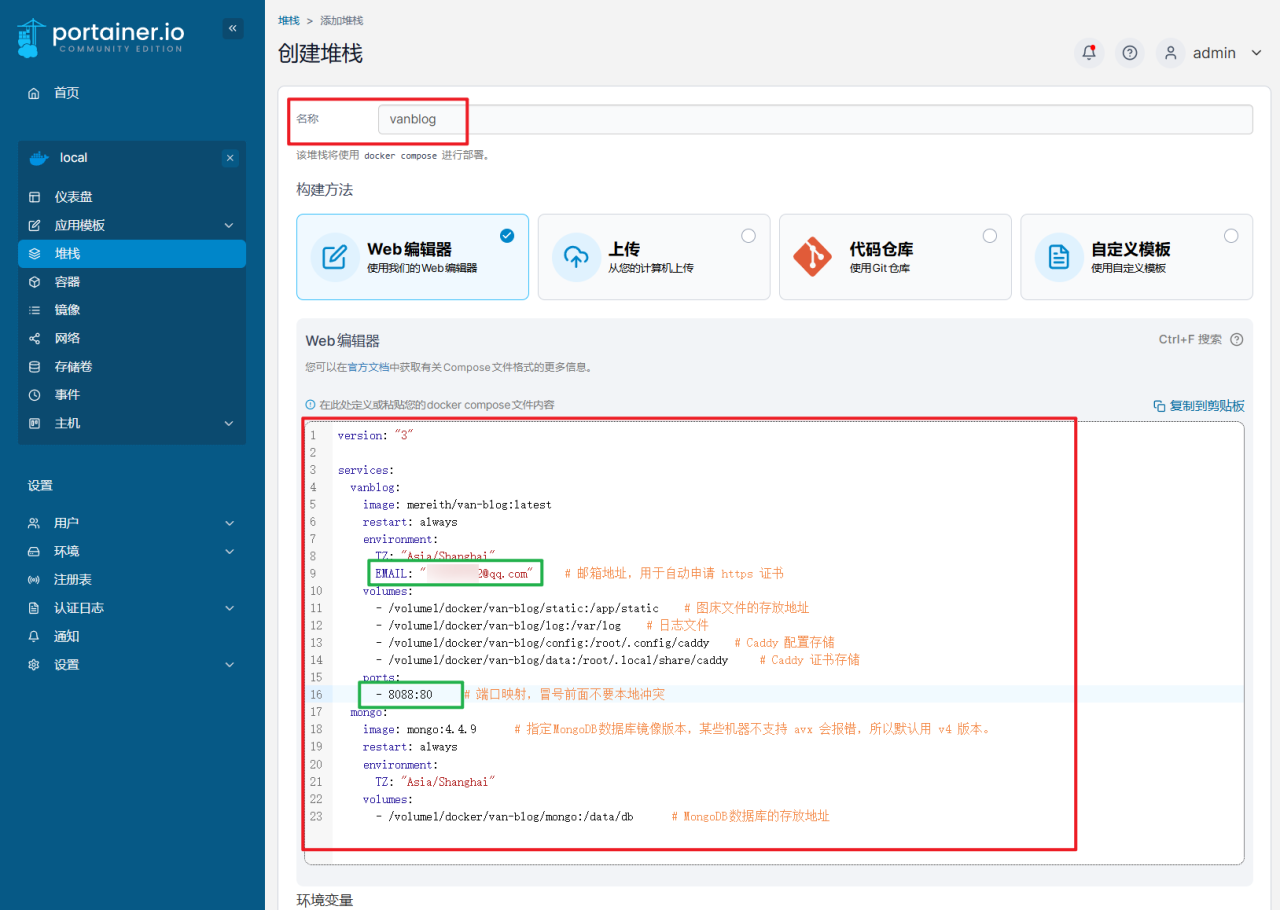Open the admin account dropdown
This screenshot has height=910, width=1280.
click(x=1213, y=53)
